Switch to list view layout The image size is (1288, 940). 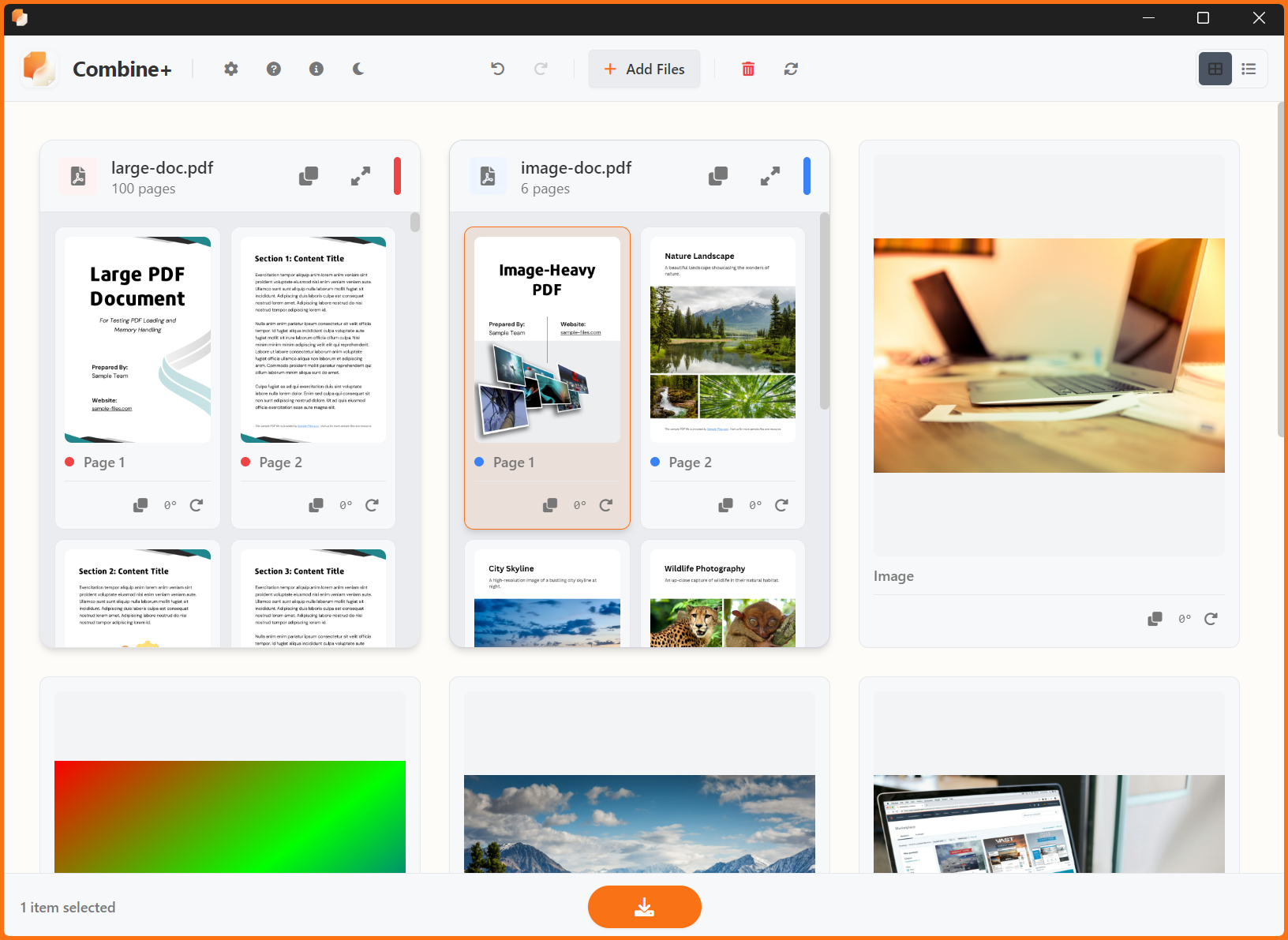click(x=1249, y=69)
